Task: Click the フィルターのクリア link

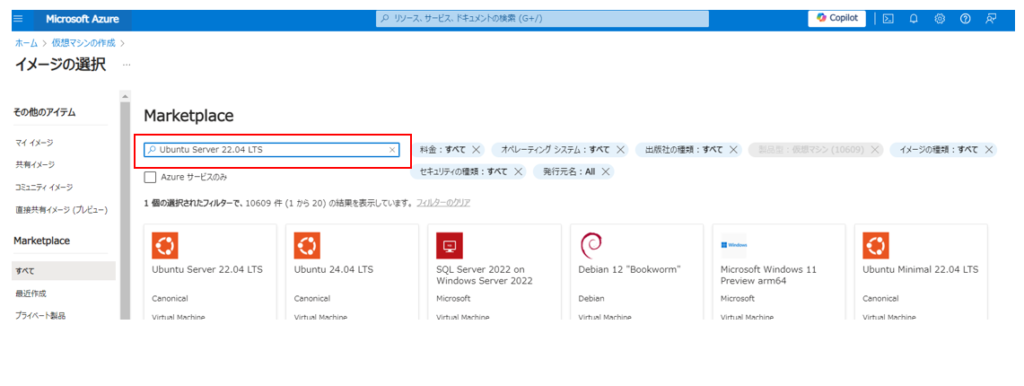Action: pos(443,203)
